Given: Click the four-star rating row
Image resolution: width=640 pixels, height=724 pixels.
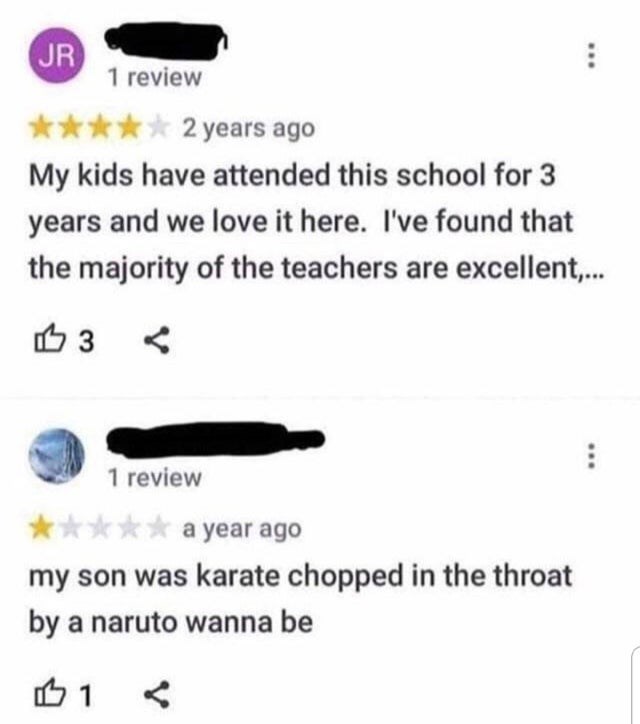Looking at the screenshot, I should click(98, 128).
